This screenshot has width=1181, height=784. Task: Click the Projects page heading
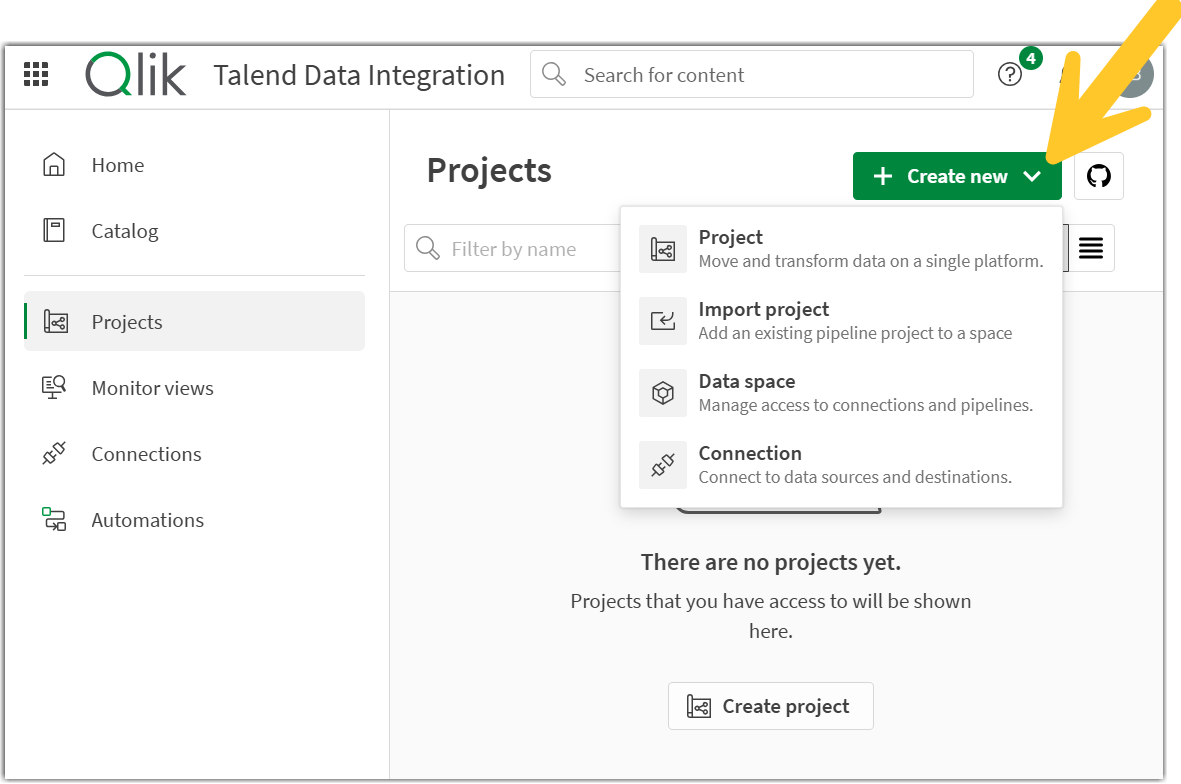[x=489, y=170]
